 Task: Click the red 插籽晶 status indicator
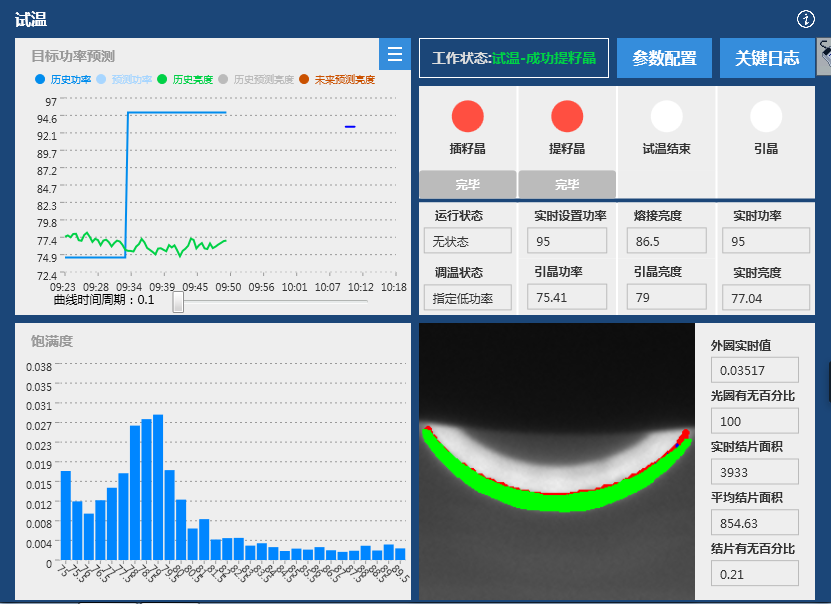467,117
